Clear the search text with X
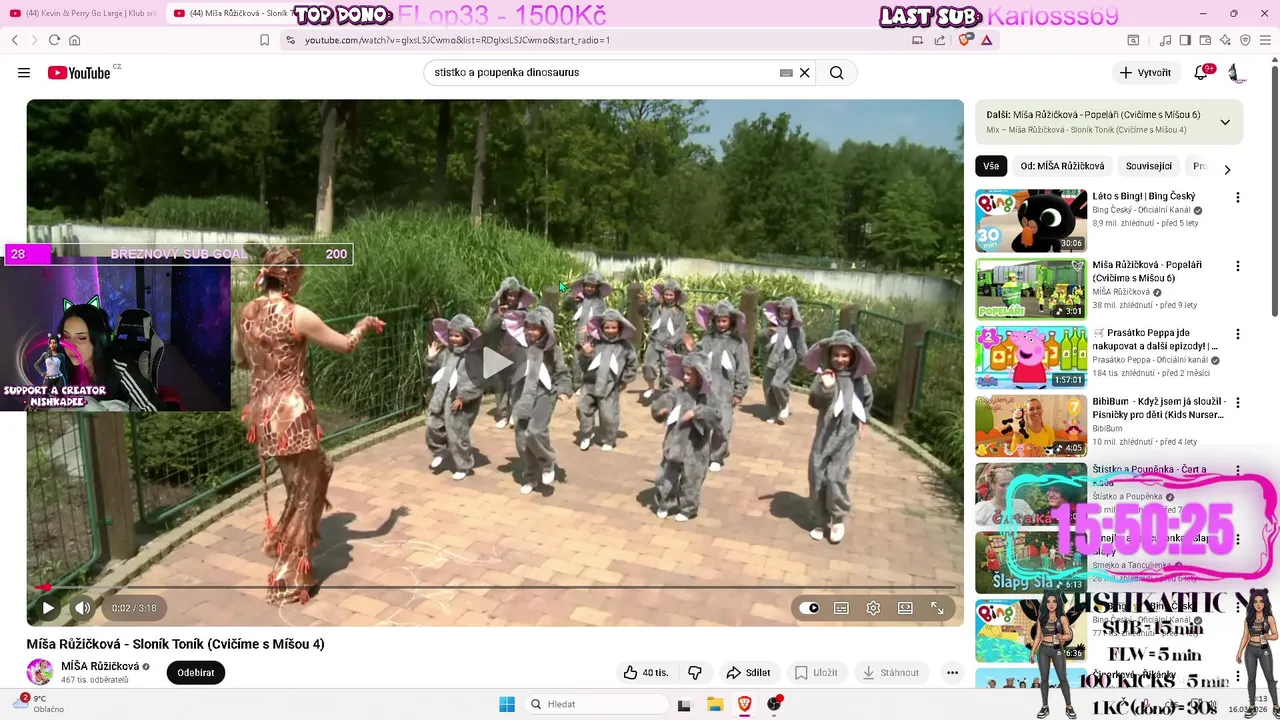The height and width of the screenshot is (720, 1280). click(804, 73)
